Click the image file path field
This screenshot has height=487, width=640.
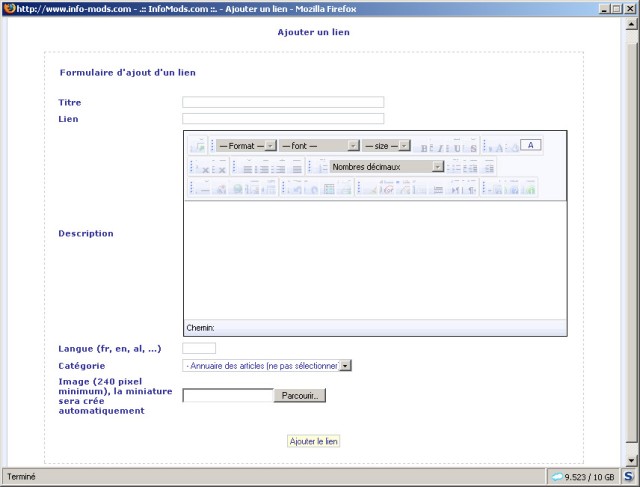point(228,395)
